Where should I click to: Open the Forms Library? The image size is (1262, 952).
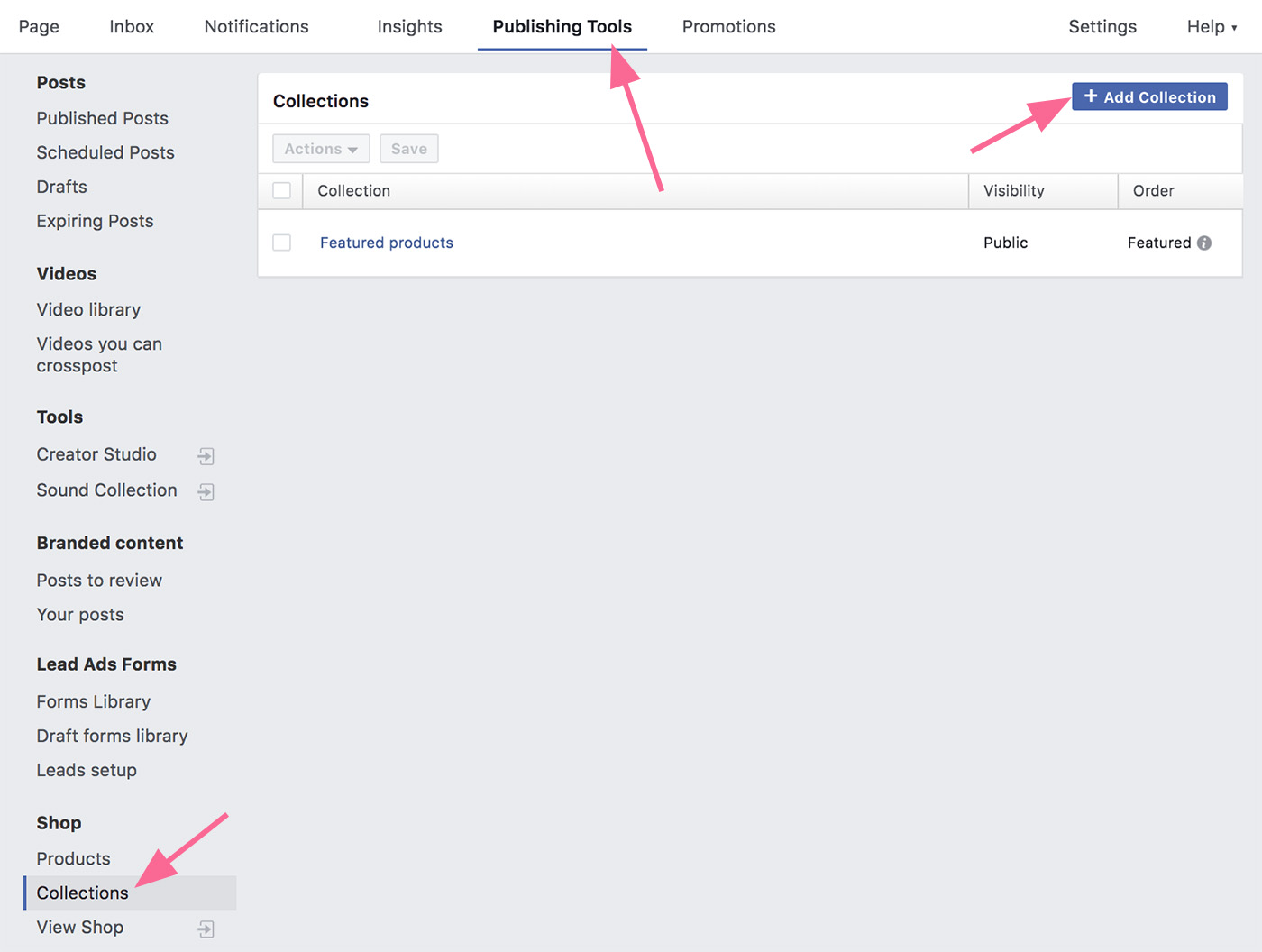click(94, 701)
